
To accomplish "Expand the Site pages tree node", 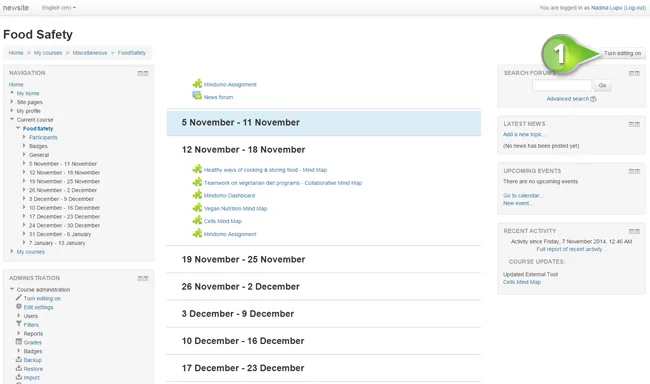I will click(12, 102).
